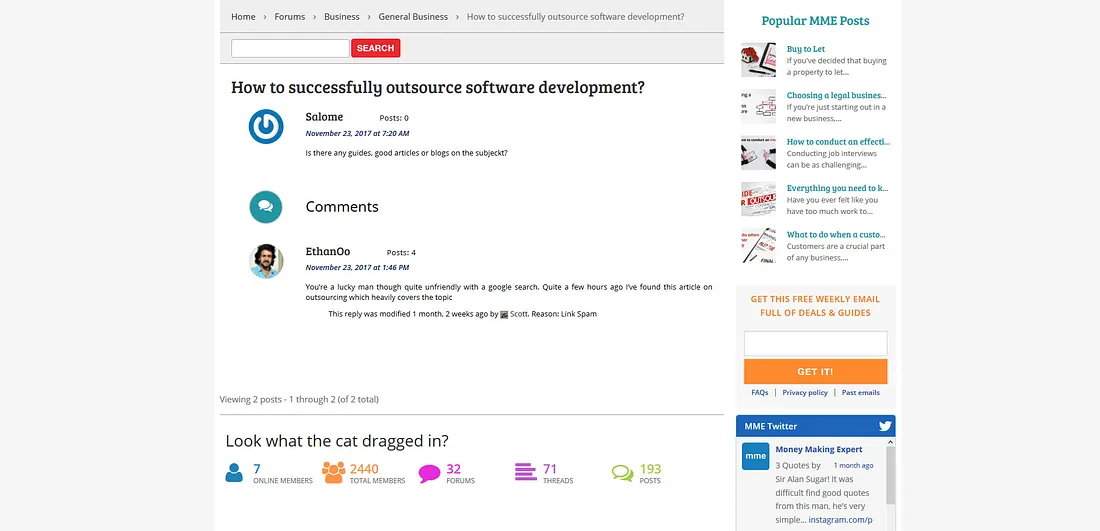1100x531 pixels.
Task: Open the Buy to Let post link
Action: [805, 49]
